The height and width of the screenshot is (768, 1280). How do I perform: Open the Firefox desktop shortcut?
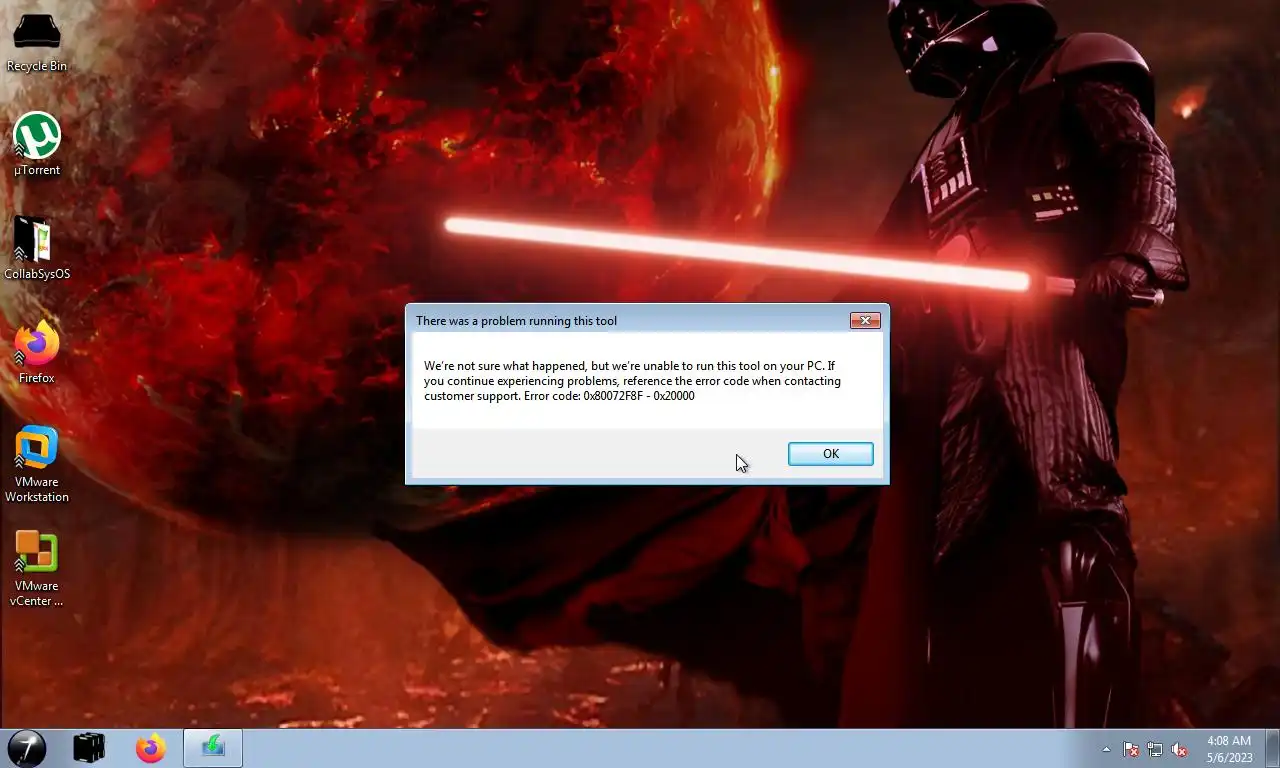[37, 353]
